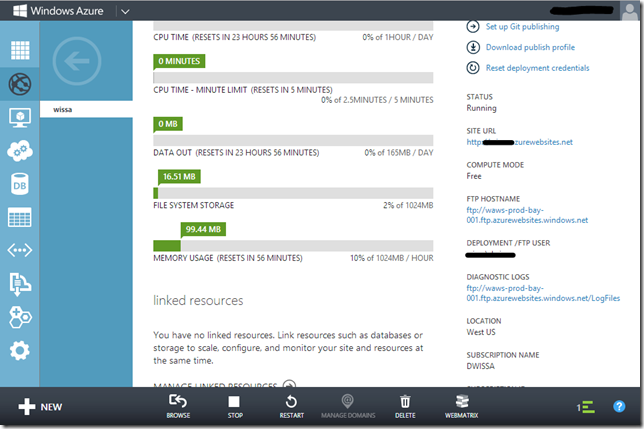This screenshot has height=429, width=644.
Task: Select the wissa site in the list
Action: coord(86,110)
